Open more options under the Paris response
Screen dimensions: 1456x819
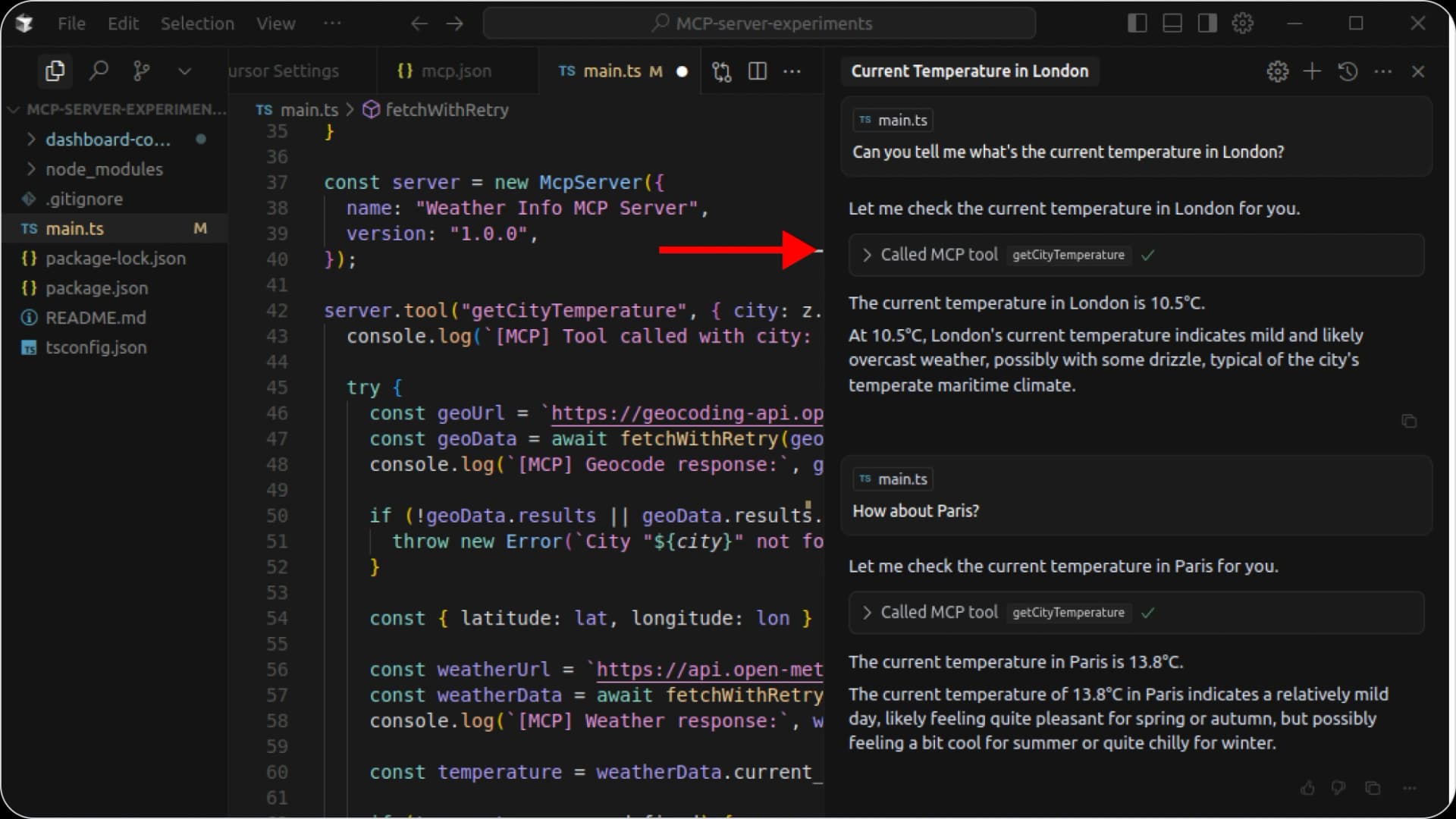click(x=1410, y=789)
